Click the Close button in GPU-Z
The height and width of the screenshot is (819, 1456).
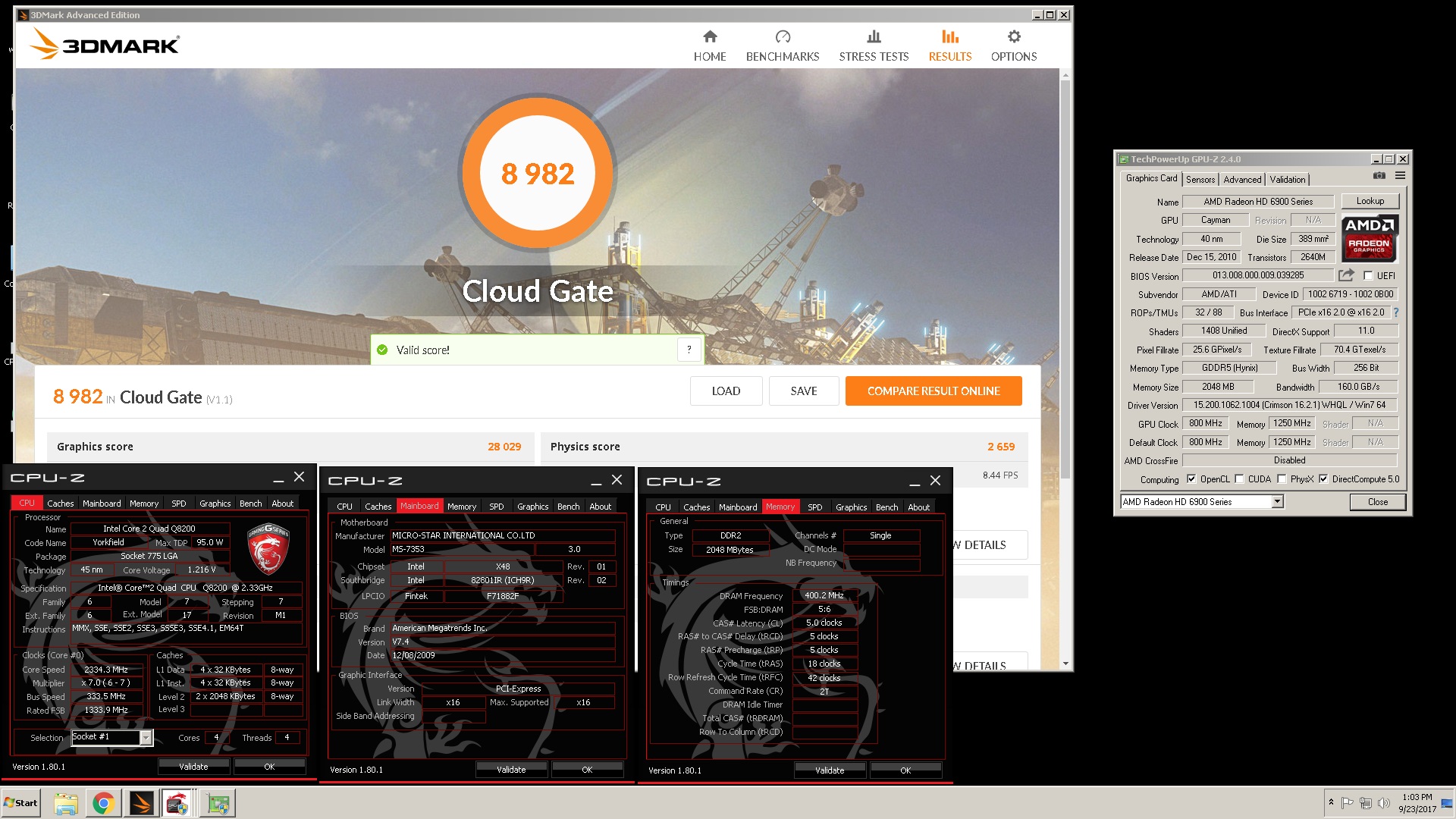coord(1378,502)
